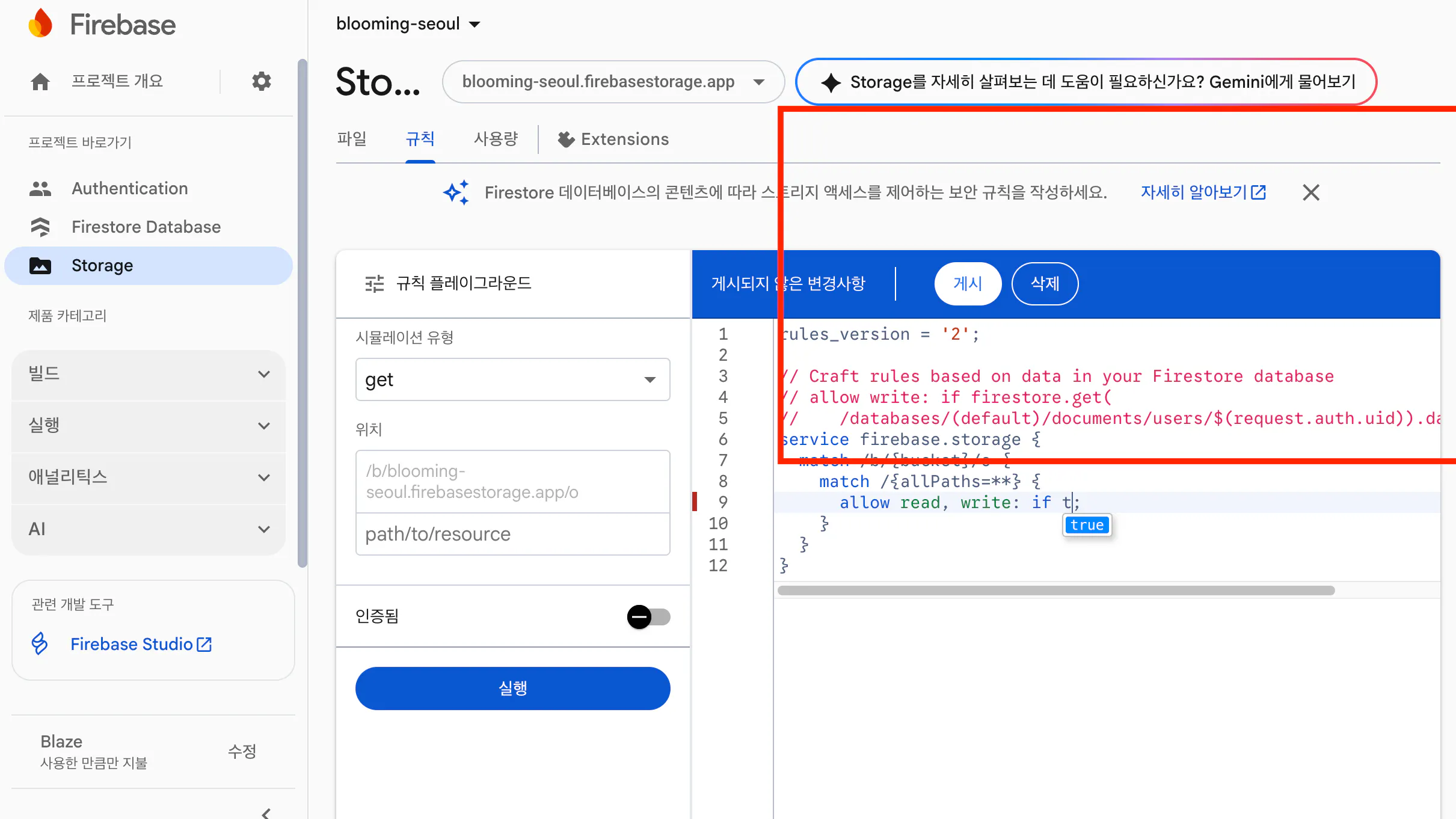The width and height of the screenshot is (1456, 819).
Task: Switch to the 파일 tab
Action: (x=352, y=139)
